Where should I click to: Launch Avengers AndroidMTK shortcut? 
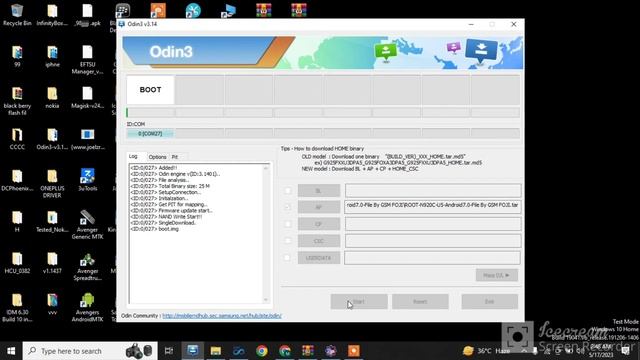(87, 307)
